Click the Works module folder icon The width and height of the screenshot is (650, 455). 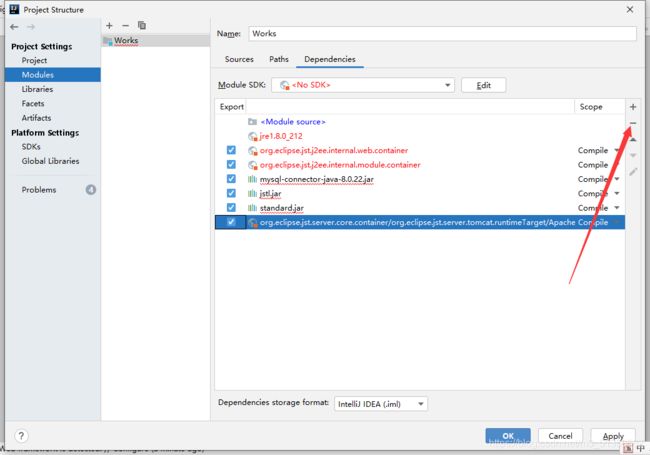108,41
